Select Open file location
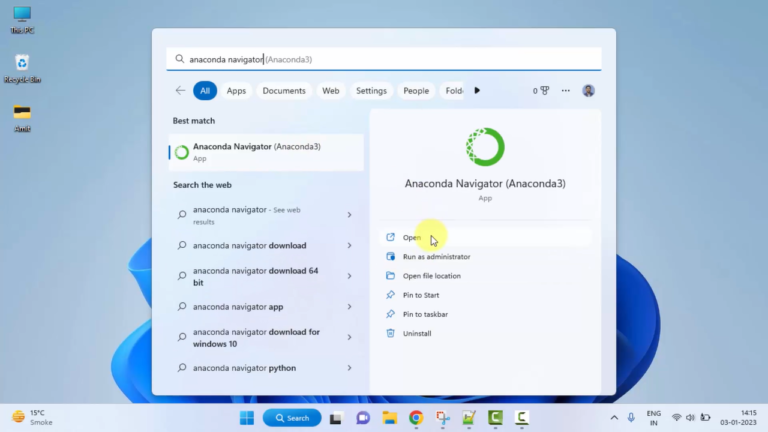Viewport: 768px width, 432px height. [431, 276]
